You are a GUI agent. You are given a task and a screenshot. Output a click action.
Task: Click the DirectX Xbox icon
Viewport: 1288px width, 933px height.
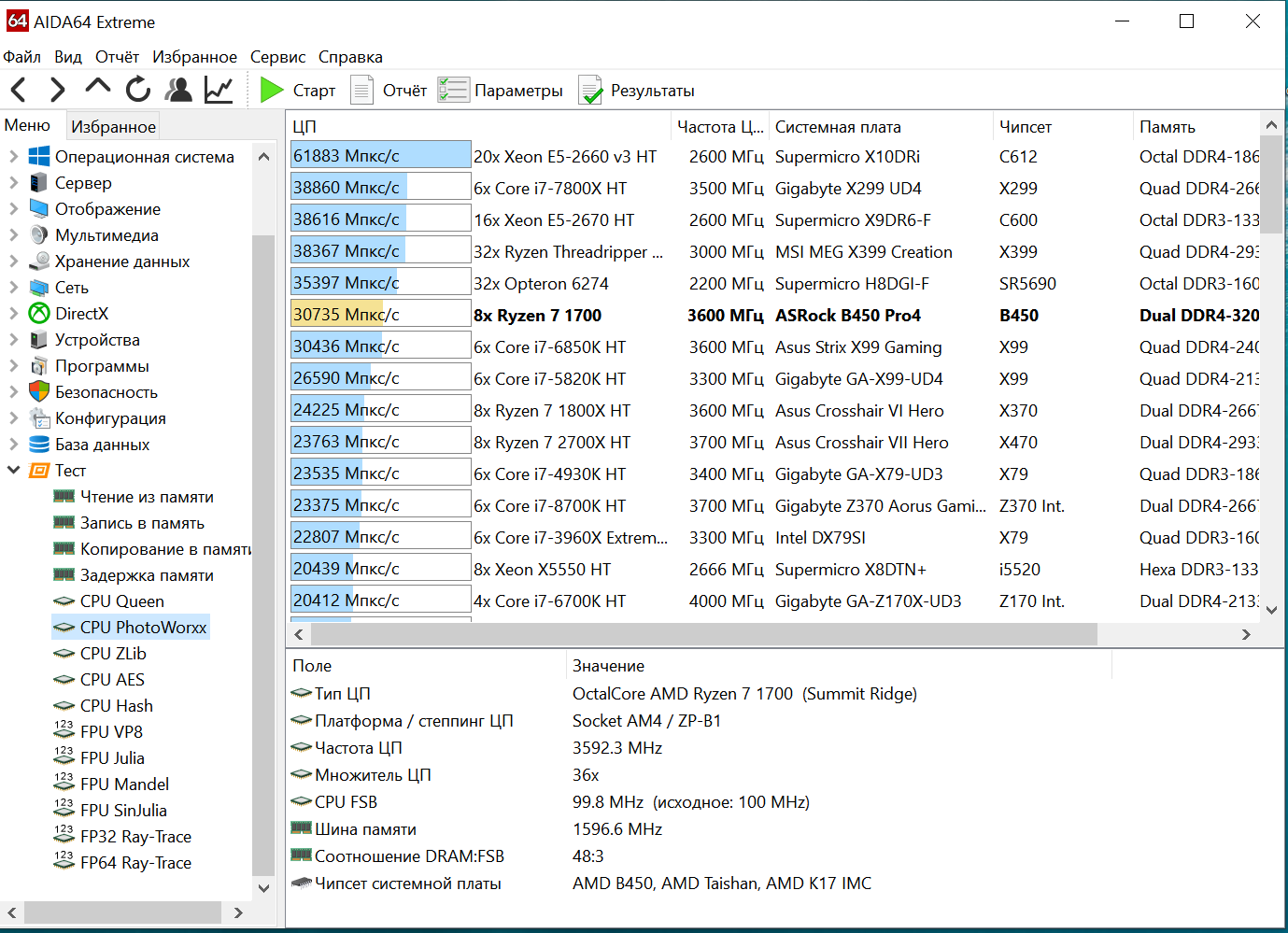click(39, 313)
